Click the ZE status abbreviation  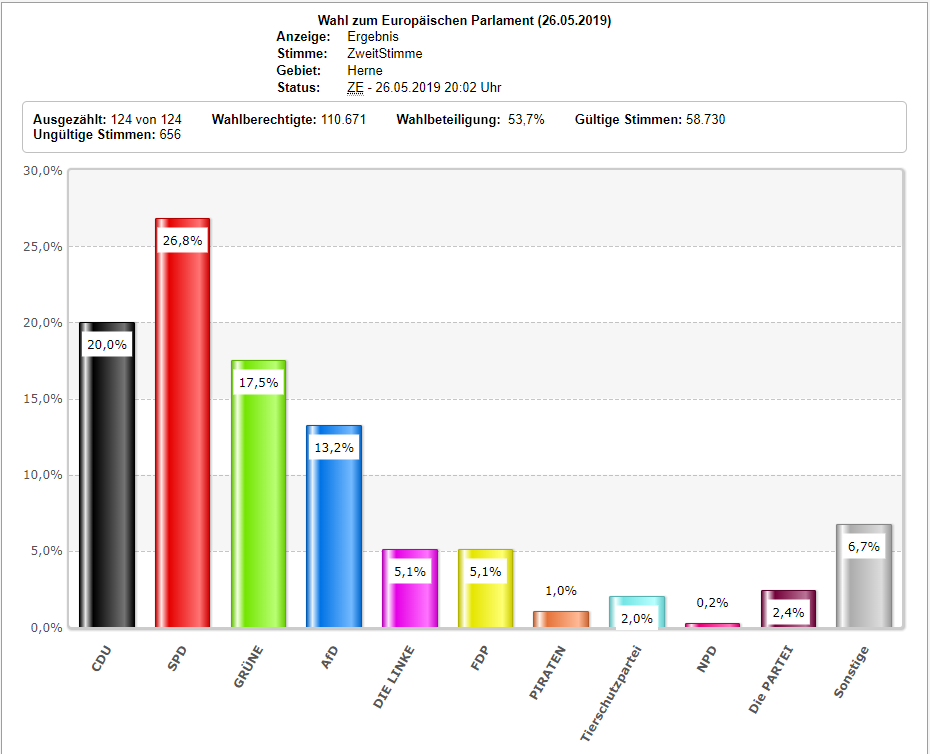pos(355,88)
